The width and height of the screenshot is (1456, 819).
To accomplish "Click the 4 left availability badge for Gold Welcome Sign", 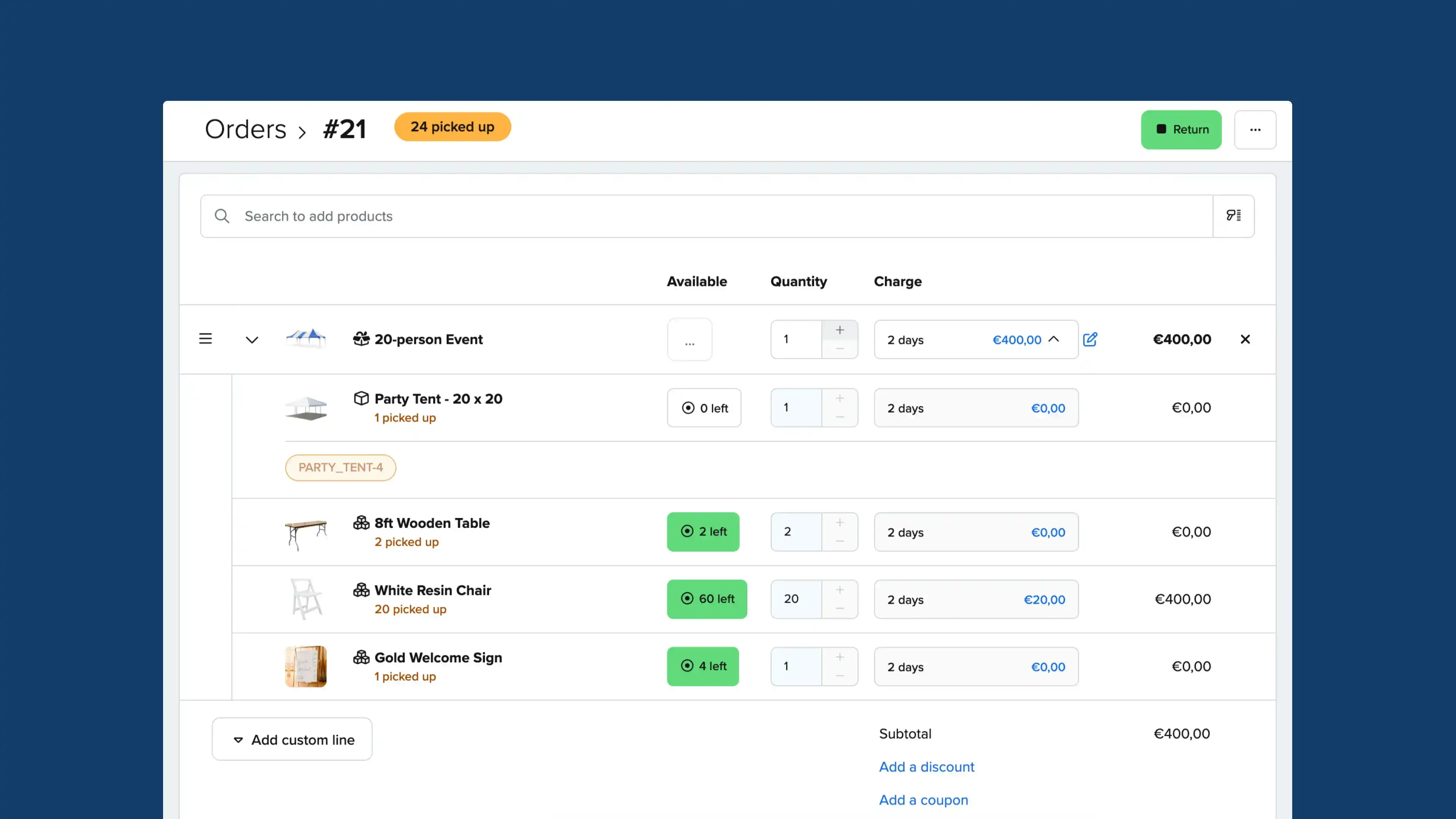I will point(703,666).
